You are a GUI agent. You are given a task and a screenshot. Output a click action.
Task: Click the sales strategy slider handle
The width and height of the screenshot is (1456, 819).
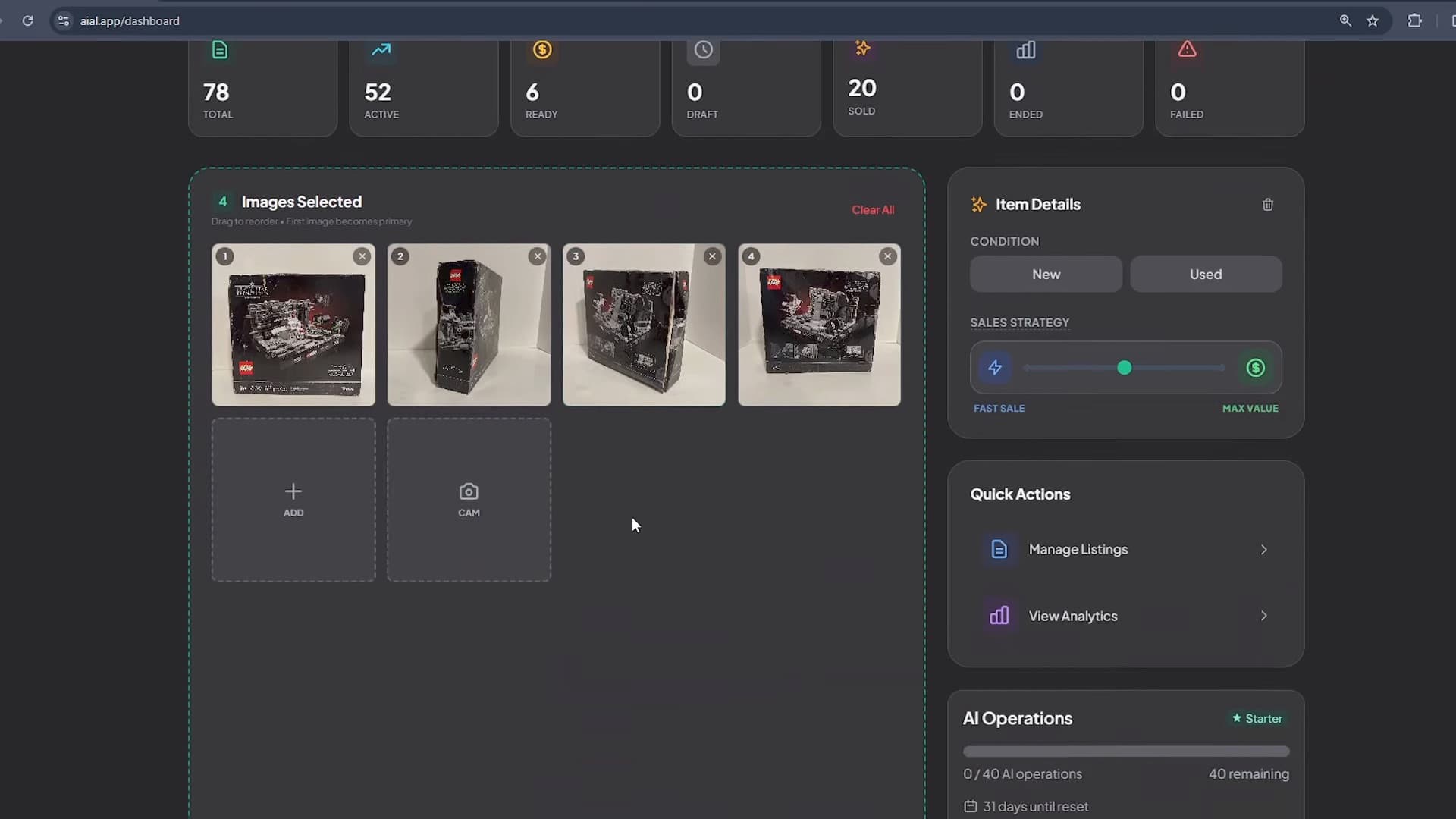1124,368
